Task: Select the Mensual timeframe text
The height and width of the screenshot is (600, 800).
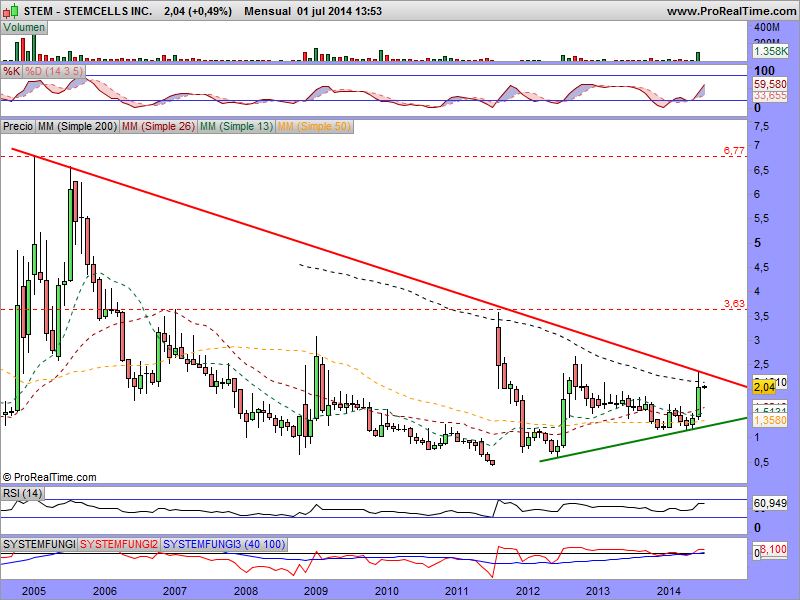Action: click(267, 11)
